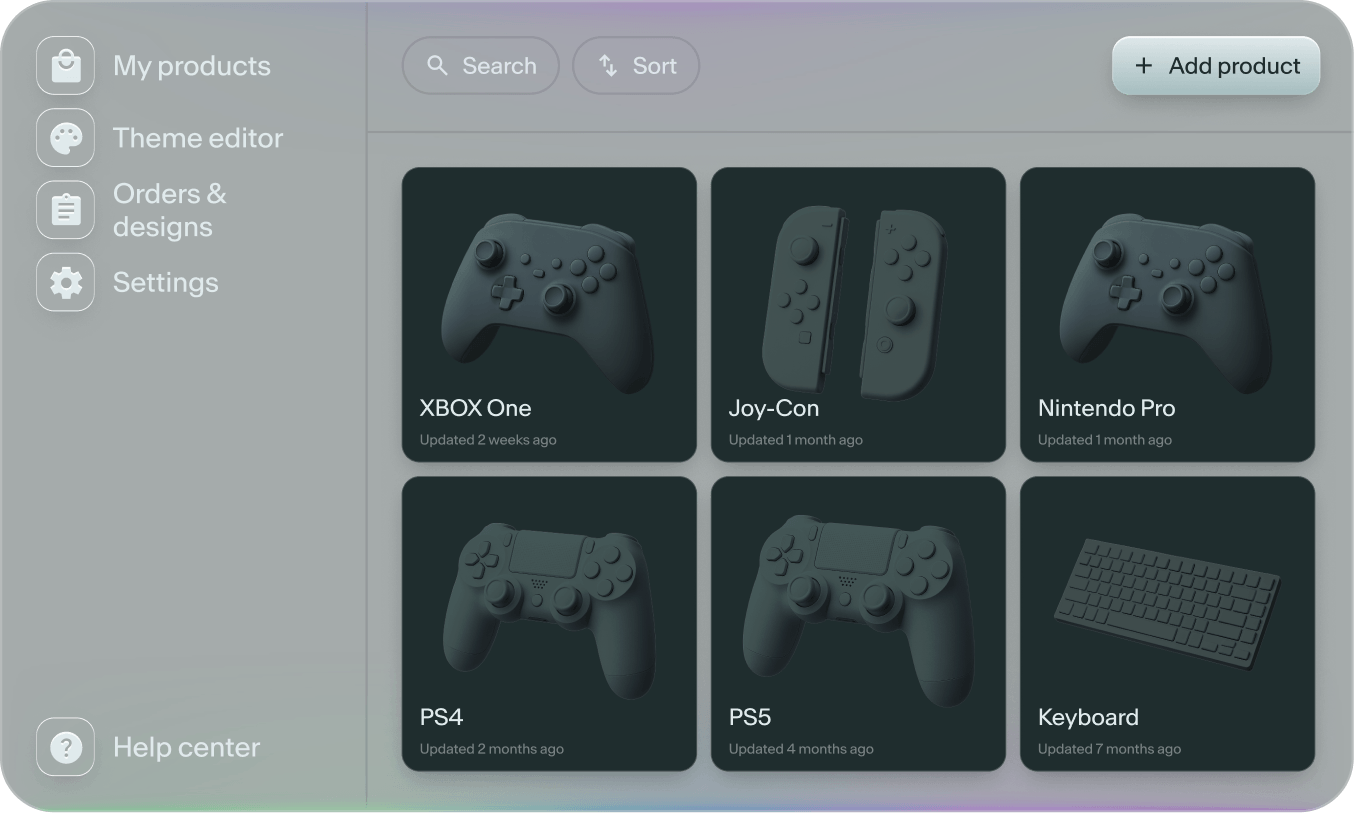1354x813 pixels.
Task: Open the Help center link
Action: pos(186,746)
